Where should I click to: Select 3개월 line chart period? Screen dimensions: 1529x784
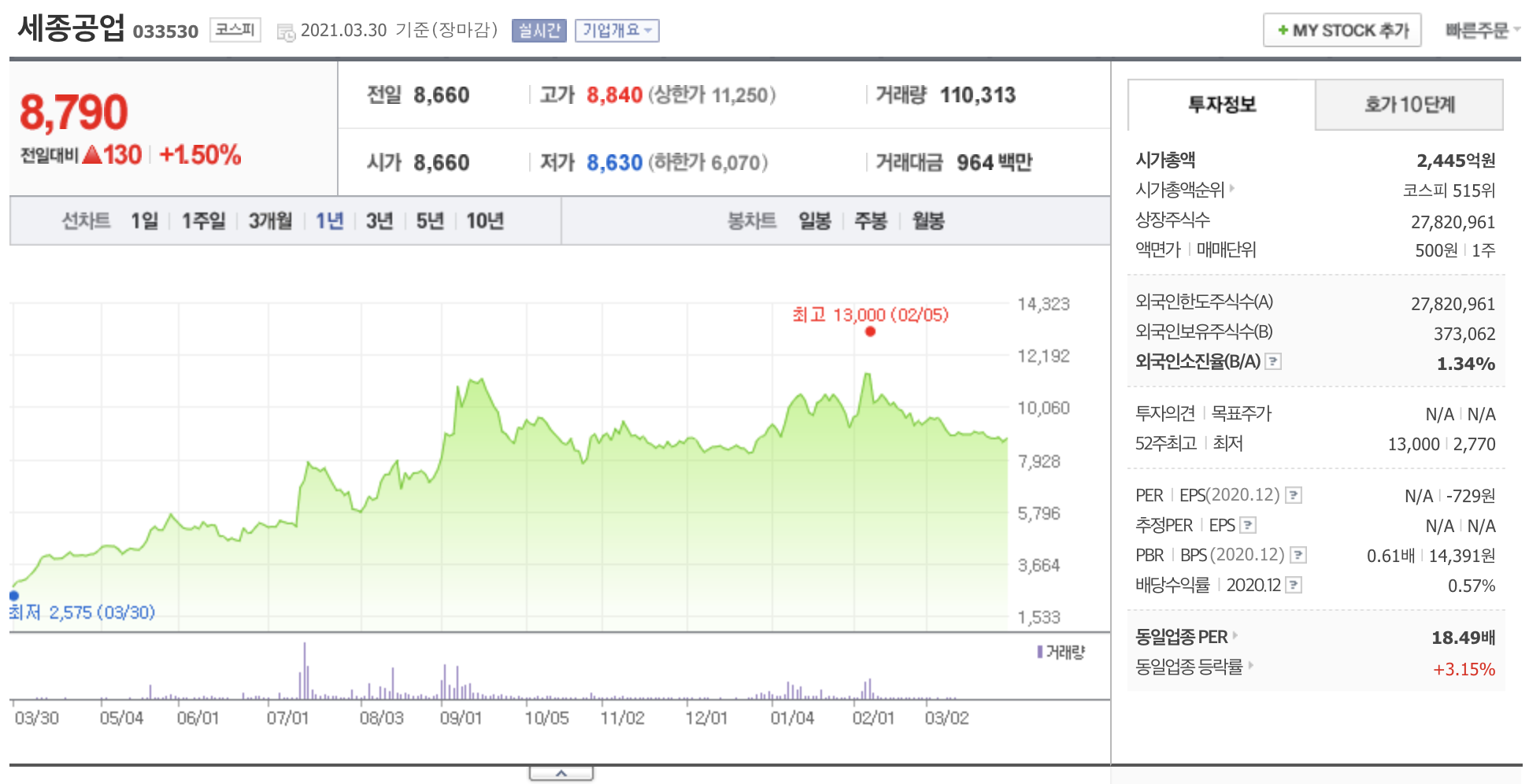point(270,221)
